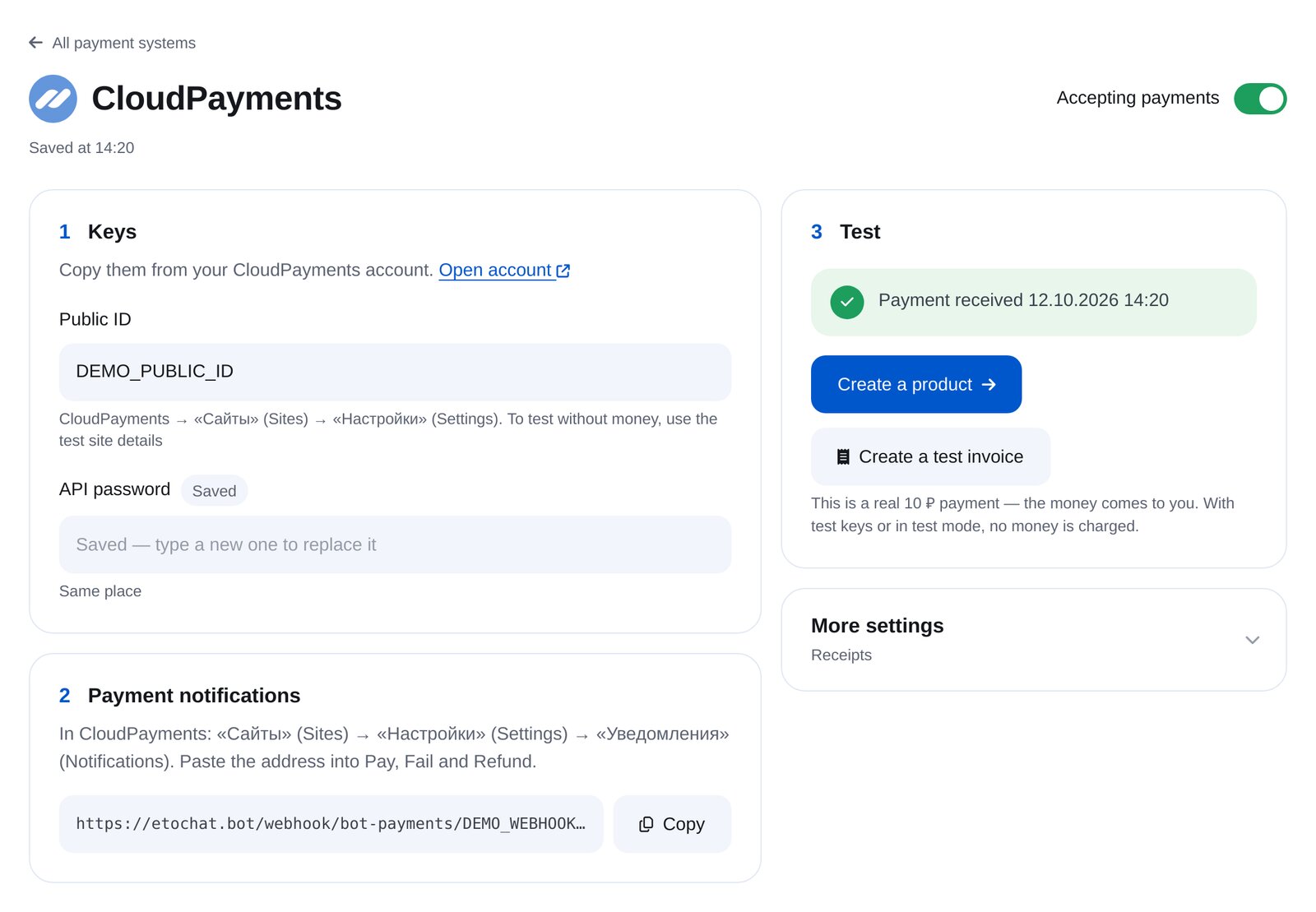
Task: Click Create a test invoice button
Action: coord(930,456)
